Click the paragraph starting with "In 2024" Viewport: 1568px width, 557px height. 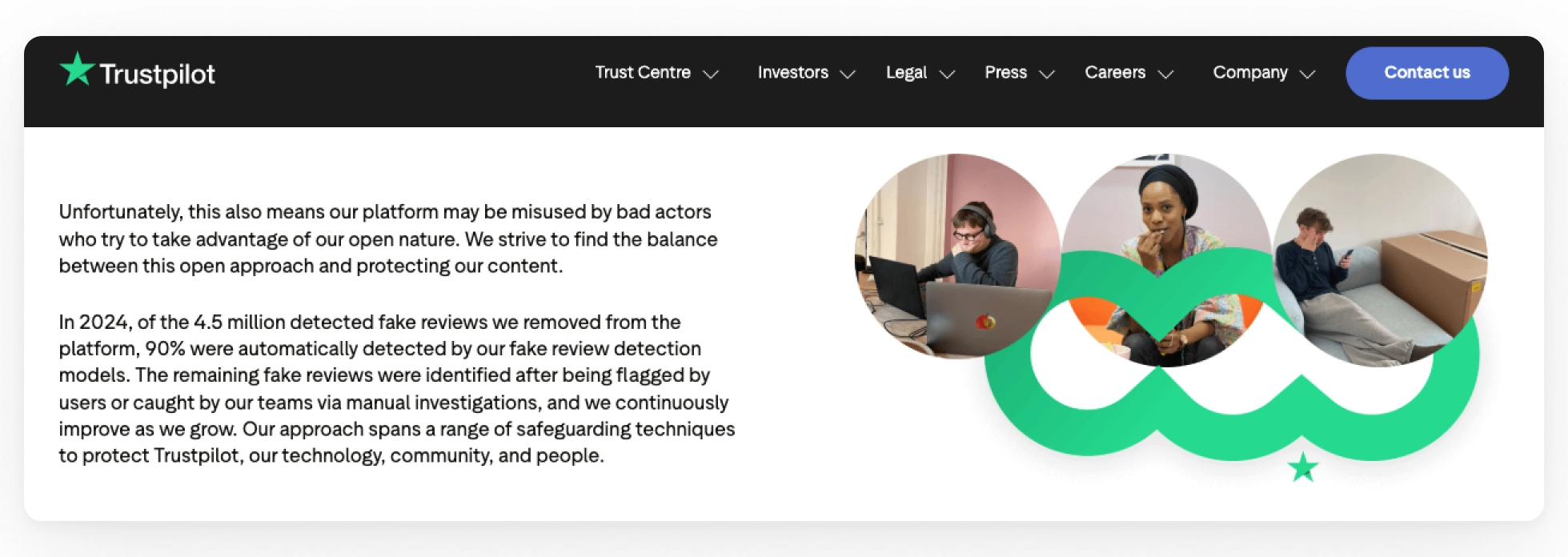[396, 389]
